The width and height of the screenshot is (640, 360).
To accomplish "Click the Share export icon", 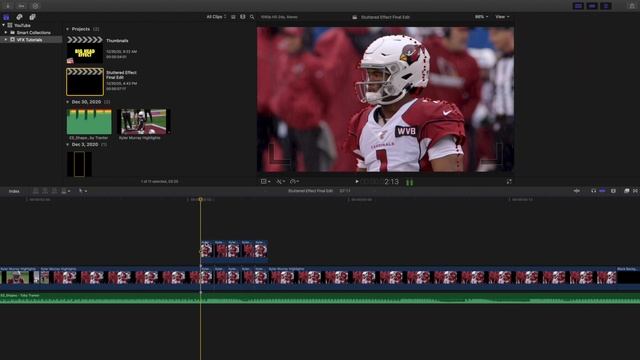I will click(632, 6).
